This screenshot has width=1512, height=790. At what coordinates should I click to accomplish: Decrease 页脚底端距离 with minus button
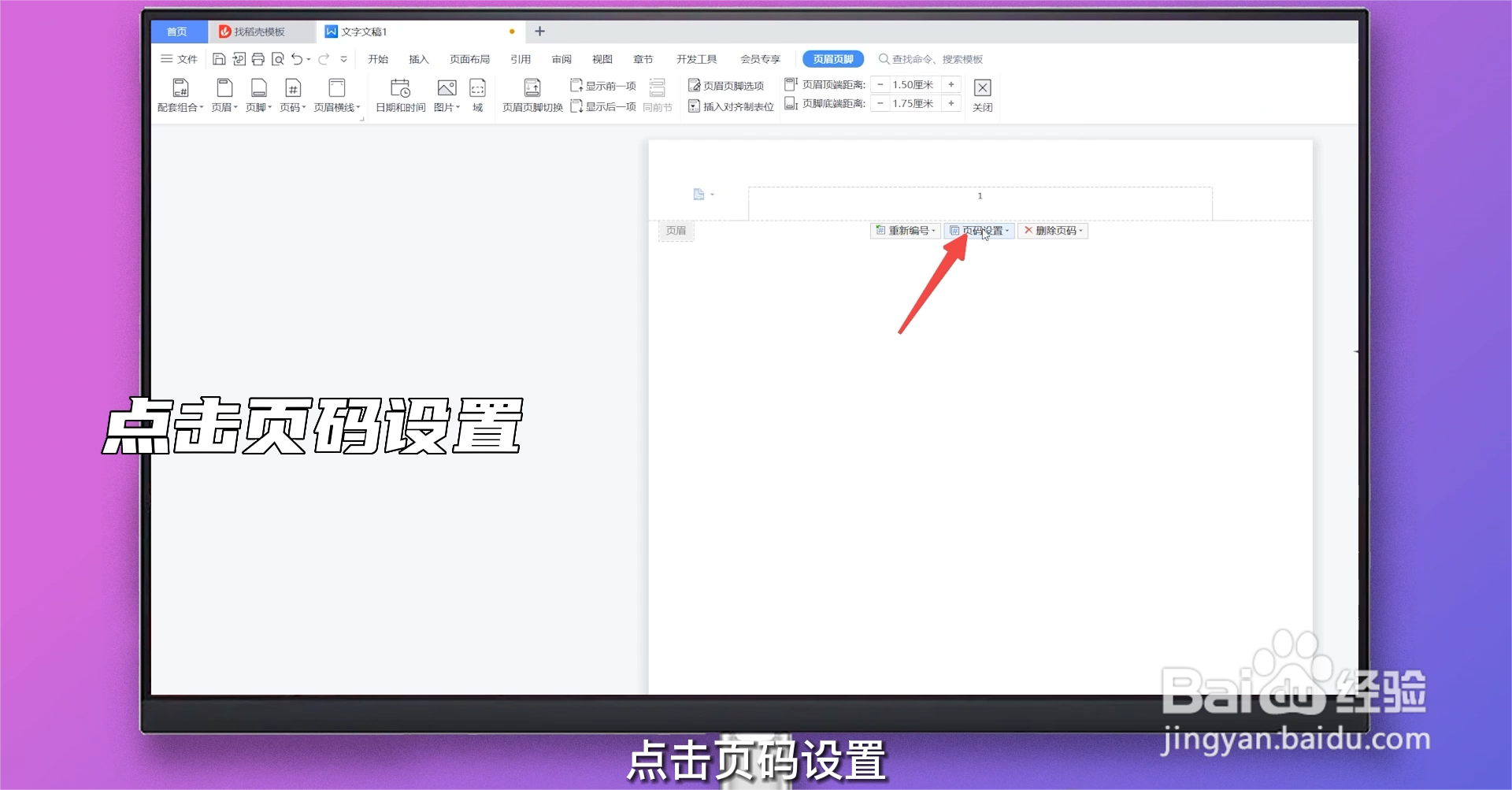pyautogui.click(x=880, y=103)
